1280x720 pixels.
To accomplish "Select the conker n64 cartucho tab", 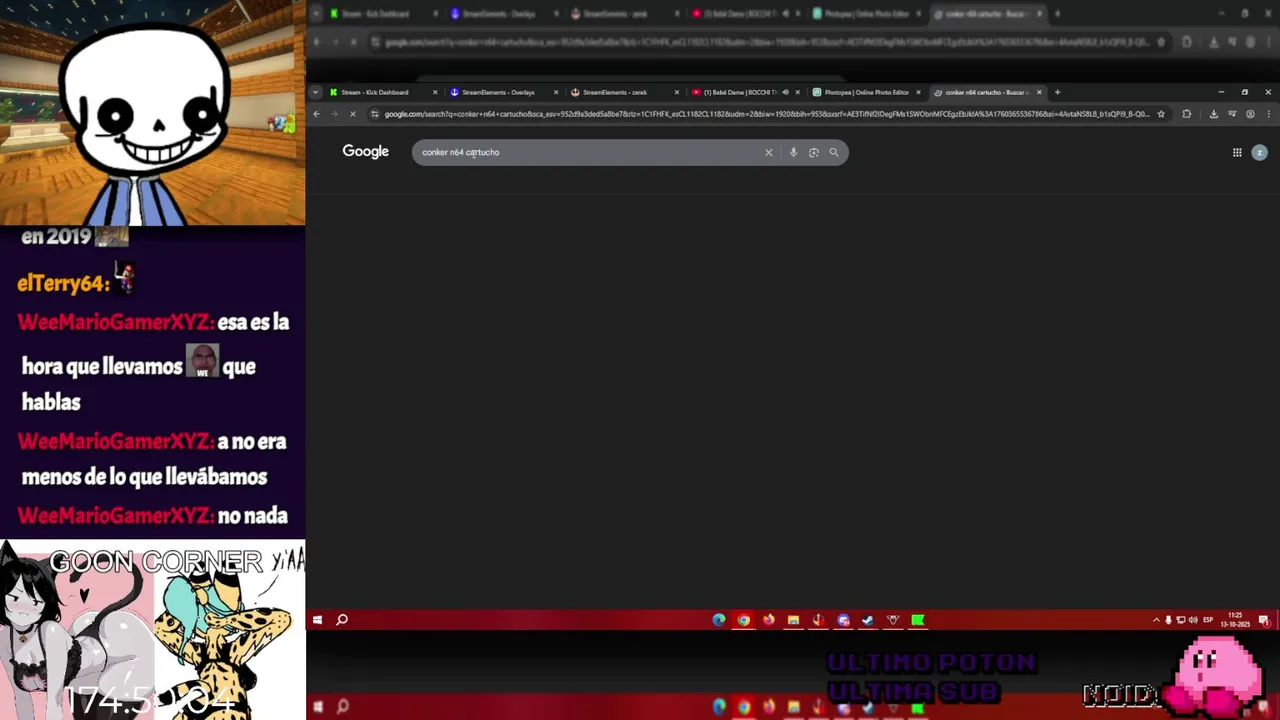I will pos(986,92).
